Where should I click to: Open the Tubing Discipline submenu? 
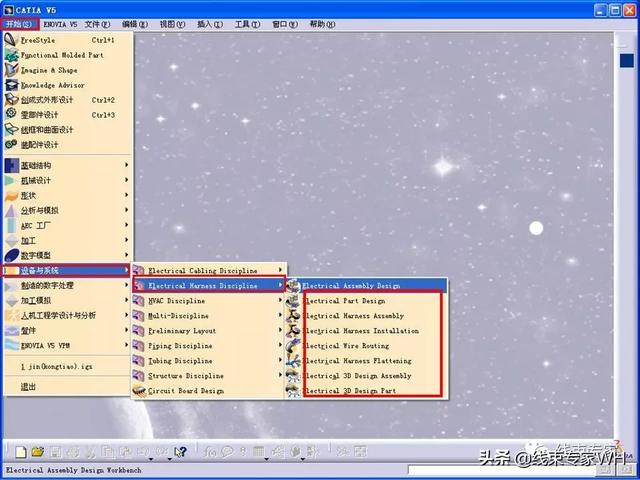pyautogui.click(x=208, y=361)
